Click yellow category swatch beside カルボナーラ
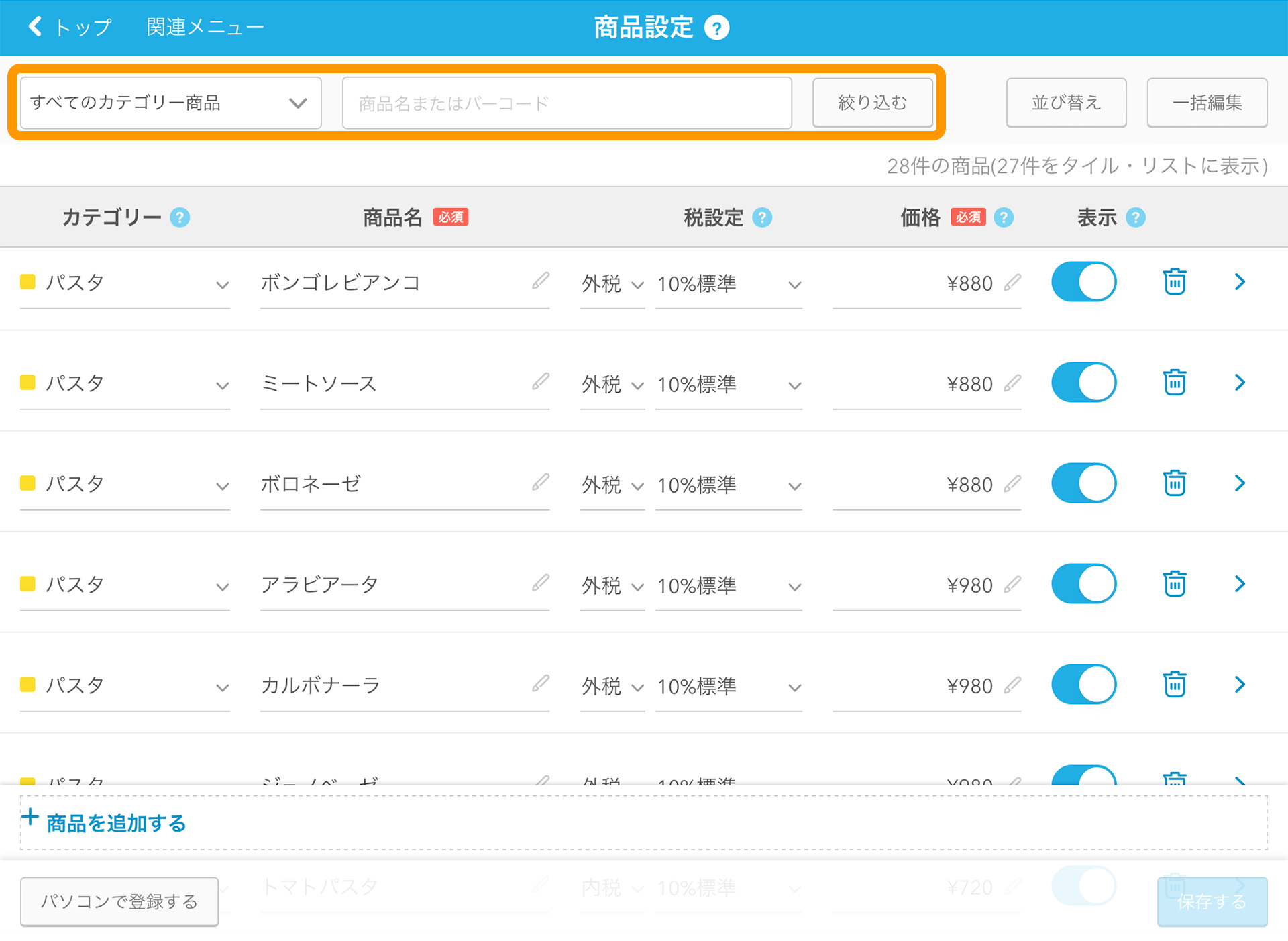Image resolution: width=1288 pixels, height=941 pixels. point(28,684)
